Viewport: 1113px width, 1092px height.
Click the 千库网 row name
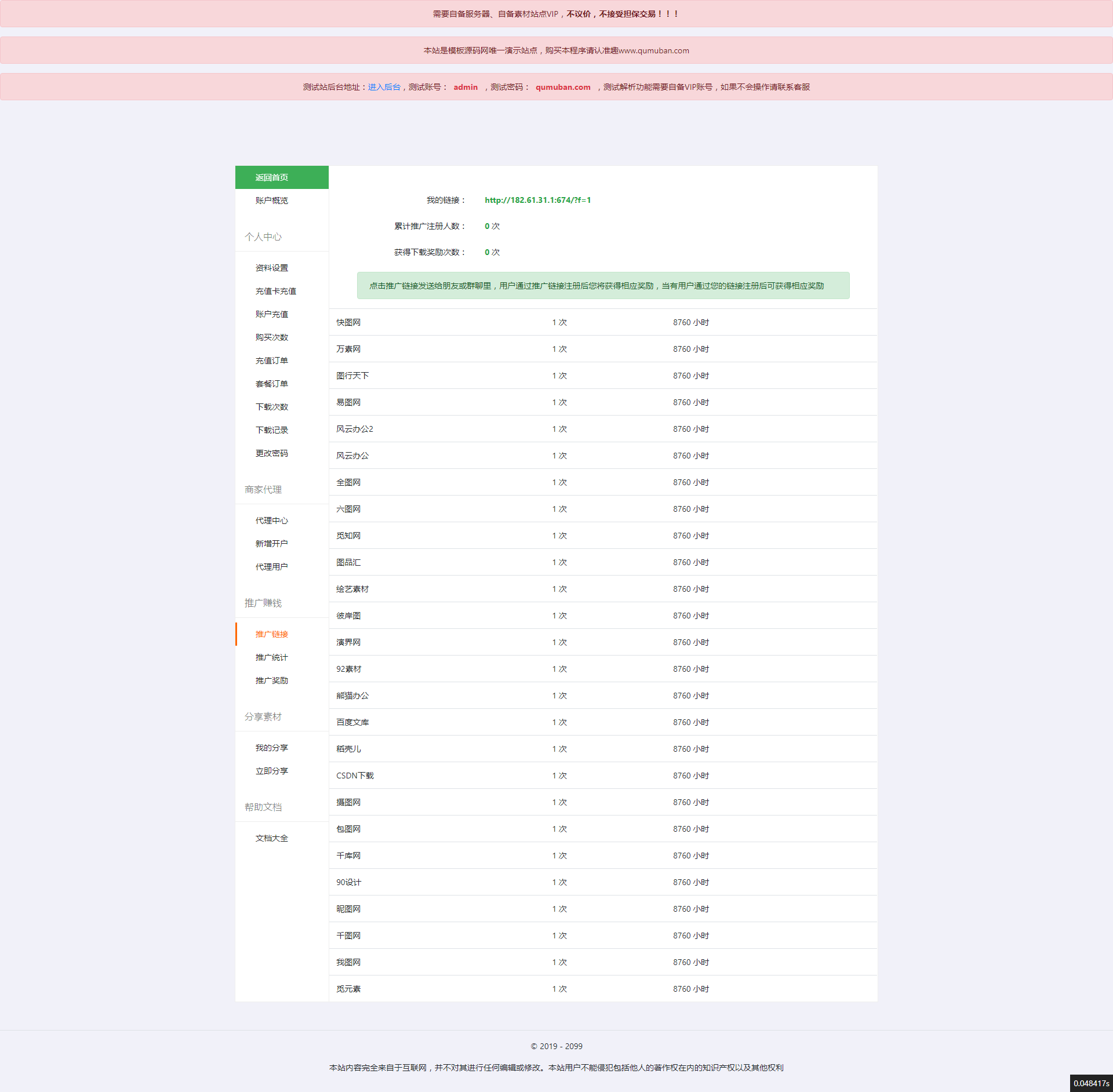(x=348, y=856)
